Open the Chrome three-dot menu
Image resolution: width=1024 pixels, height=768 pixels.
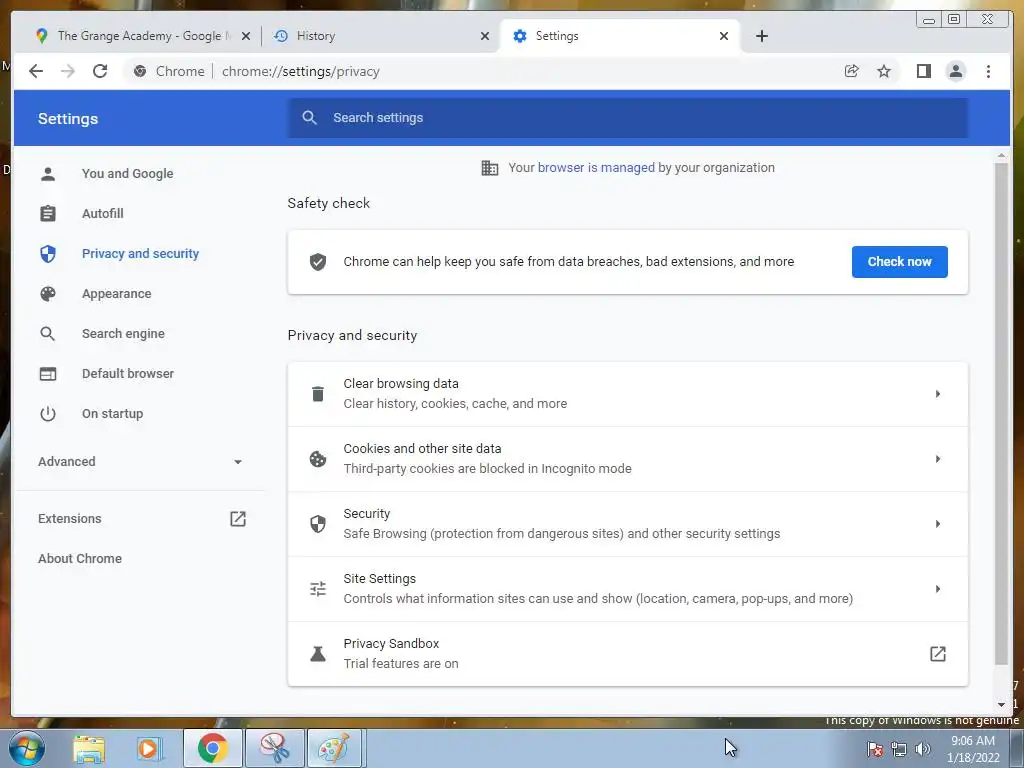(x=988, y=71)
